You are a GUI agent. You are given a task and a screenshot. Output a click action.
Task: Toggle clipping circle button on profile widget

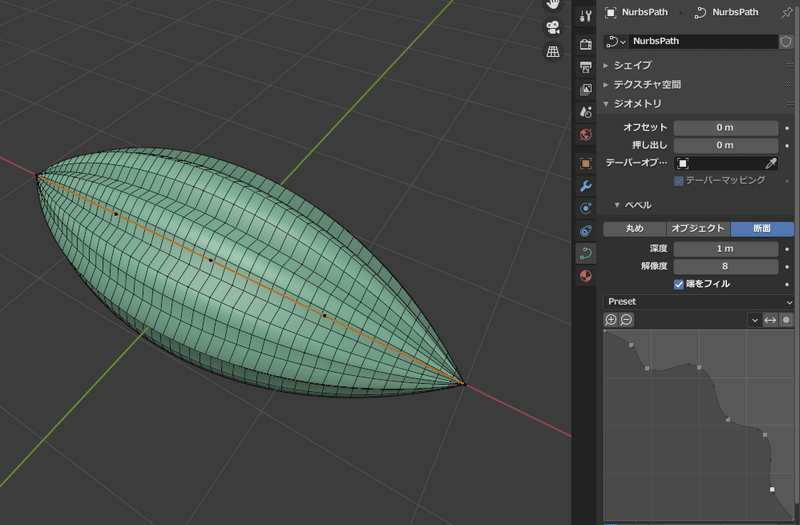point(786,320)
